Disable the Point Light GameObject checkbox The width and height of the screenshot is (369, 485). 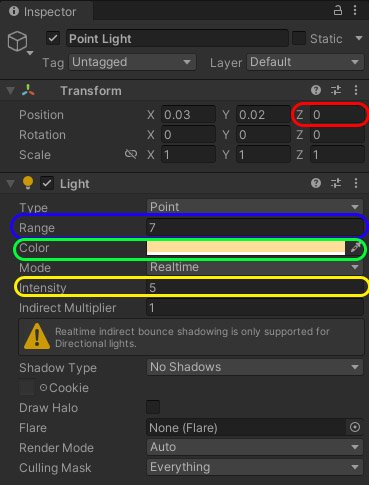click(53, 38)
